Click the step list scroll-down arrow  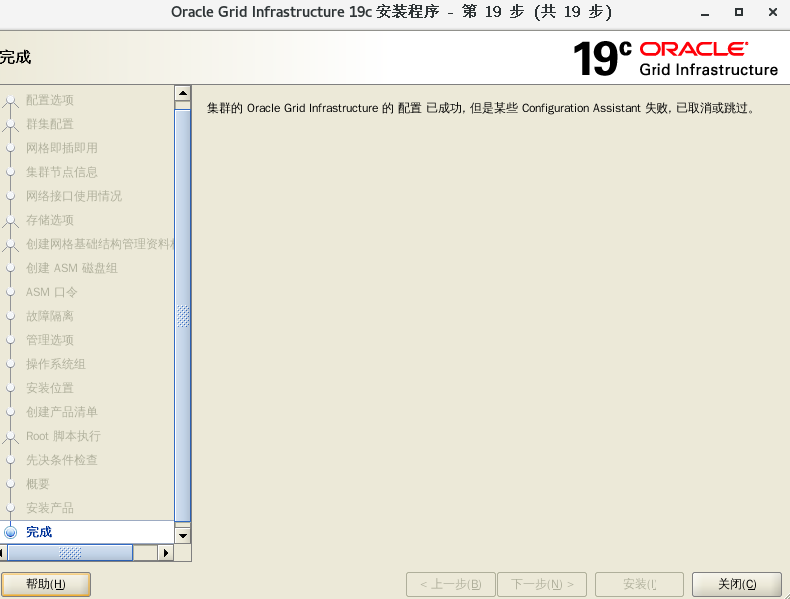tap(183, 536)
